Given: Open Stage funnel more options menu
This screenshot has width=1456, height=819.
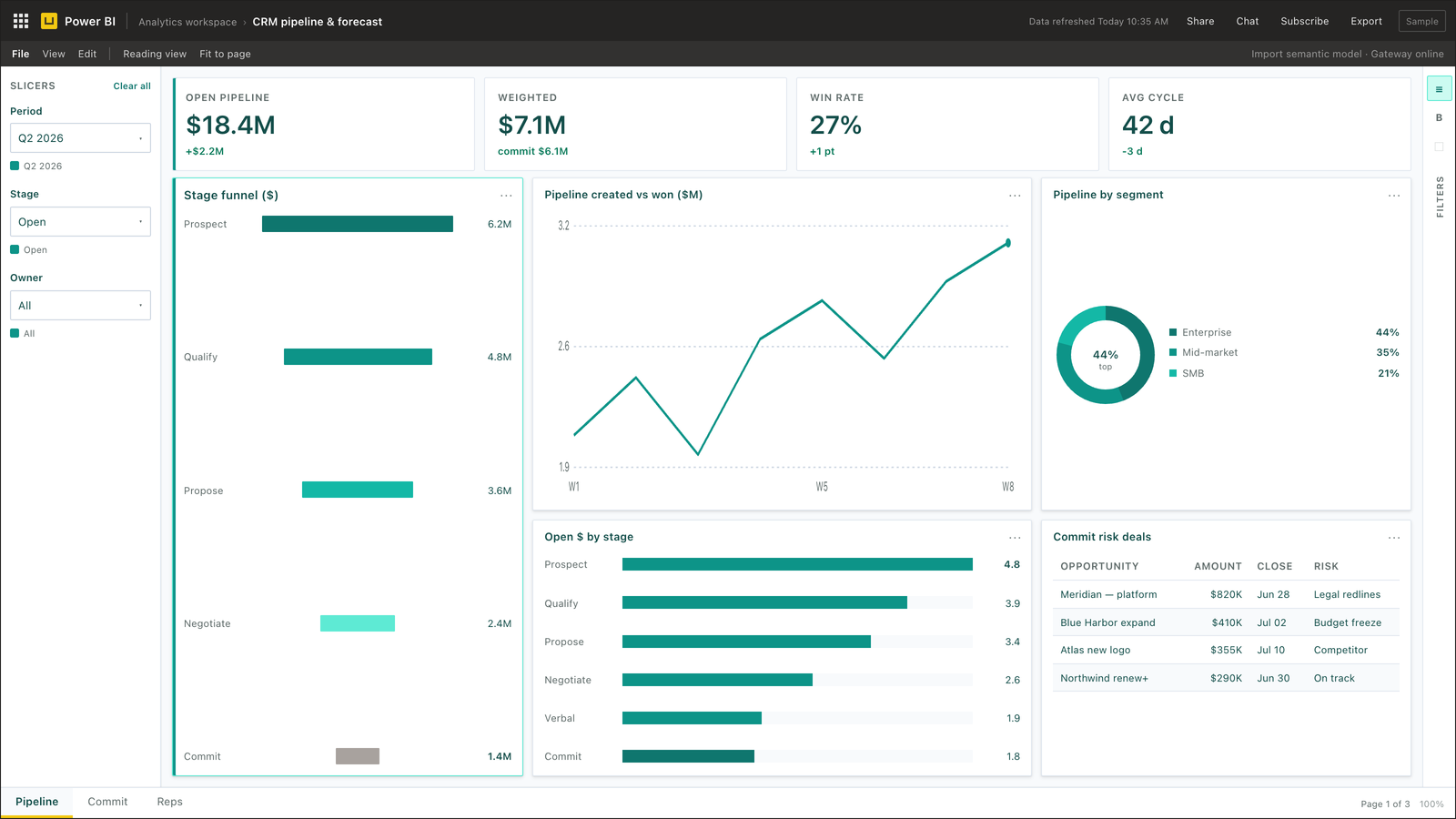Looking at the screenshot, I should point(506,196).
